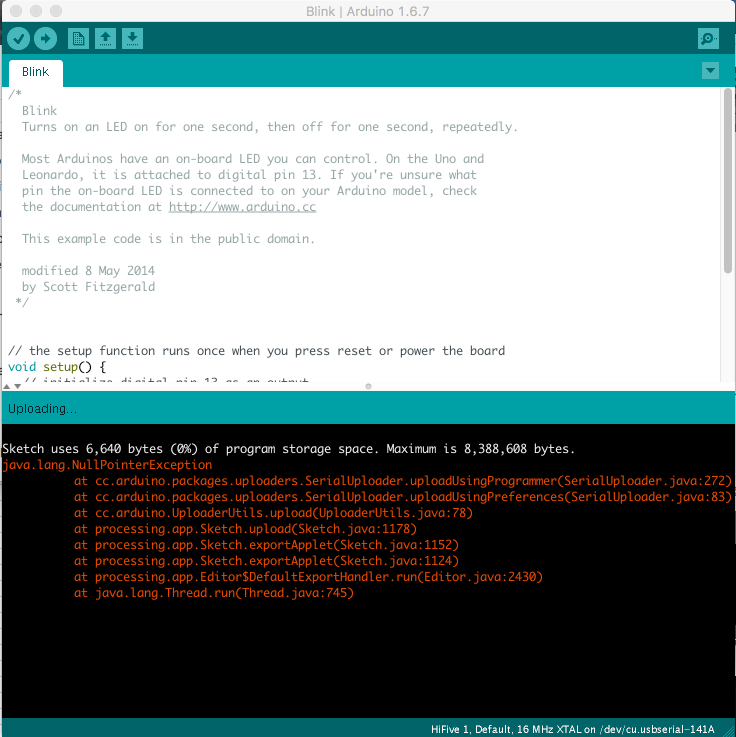
Task: Select the Blink sketch tab
Action: click(36, 72)
